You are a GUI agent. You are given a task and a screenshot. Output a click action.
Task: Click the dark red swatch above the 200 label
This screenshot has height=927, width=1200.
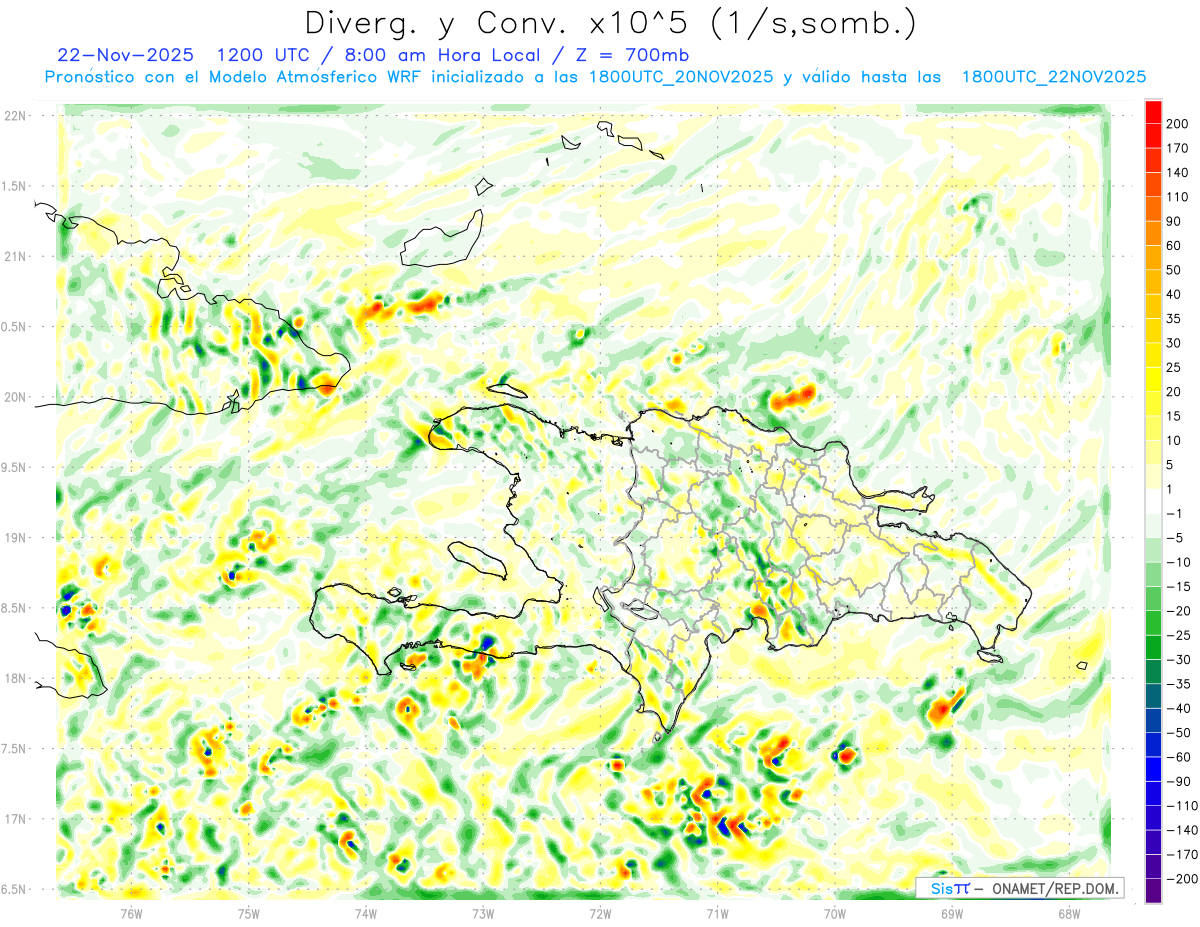click(1153, 112)
